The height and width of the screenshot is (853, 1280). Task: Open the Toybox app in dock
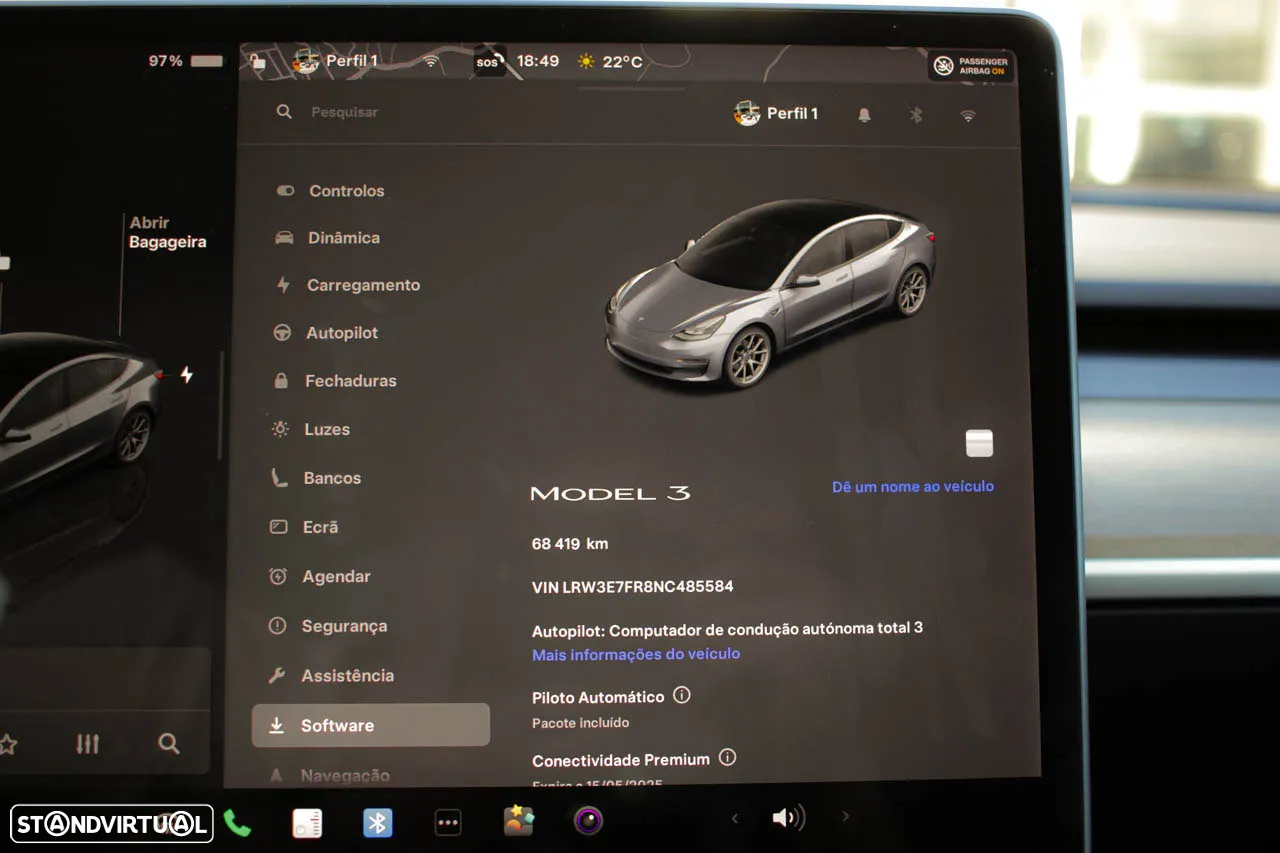tap(518, 821)
